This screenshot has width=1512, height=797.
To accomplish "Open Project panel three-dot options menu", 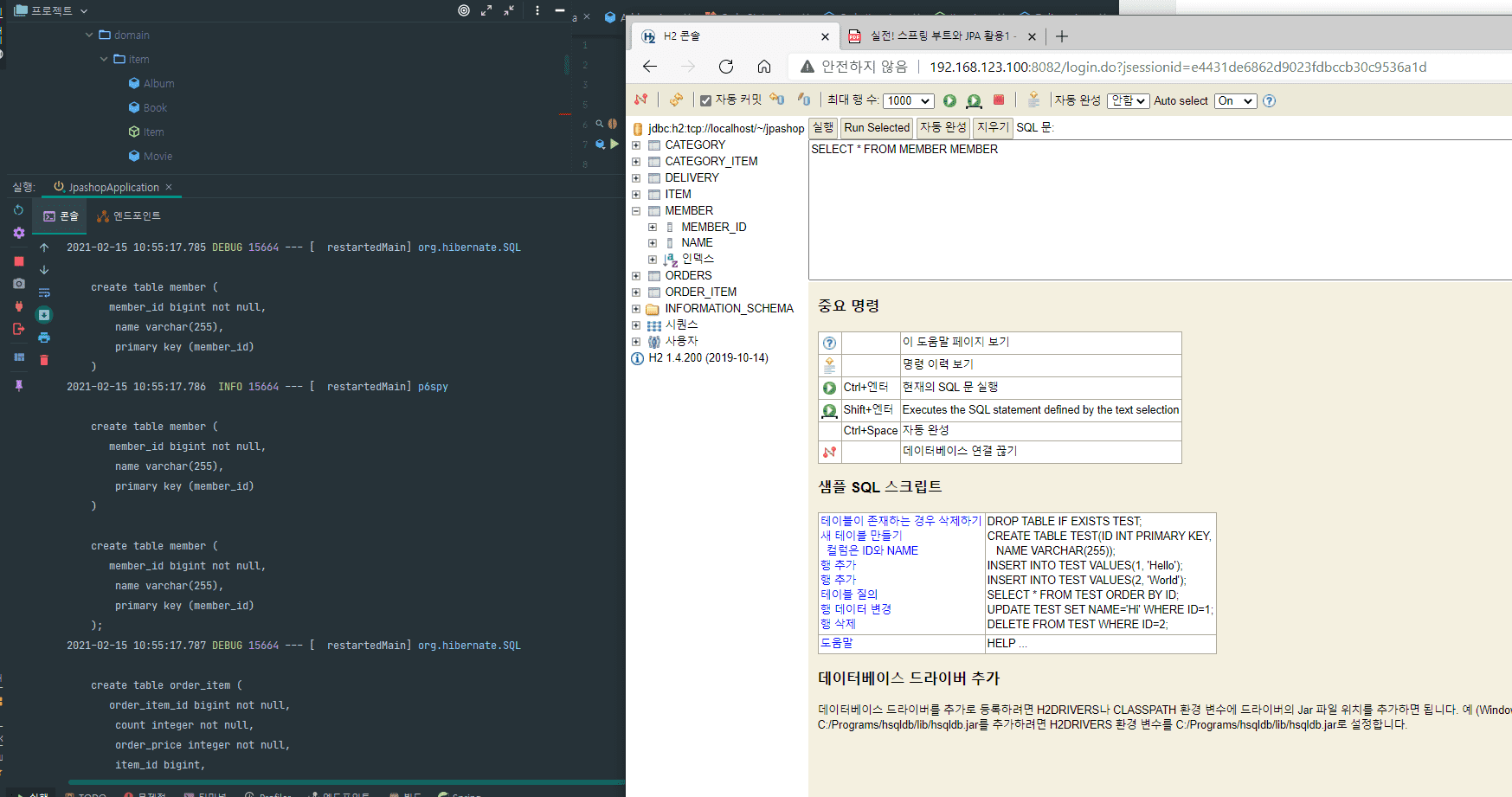I will (537, 10).
